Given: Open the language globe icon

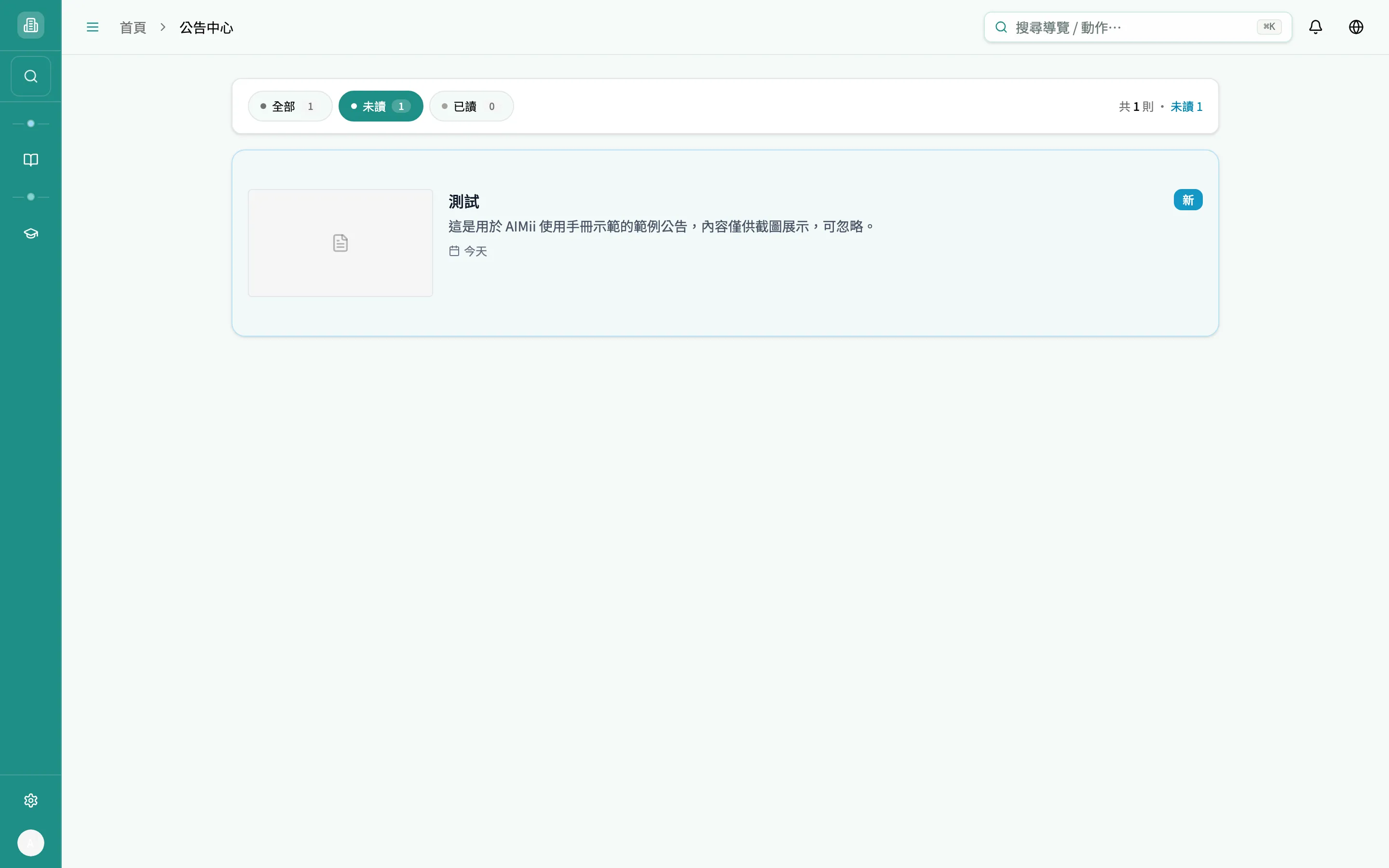Looking at the screenshot, I should point(1356,27).
